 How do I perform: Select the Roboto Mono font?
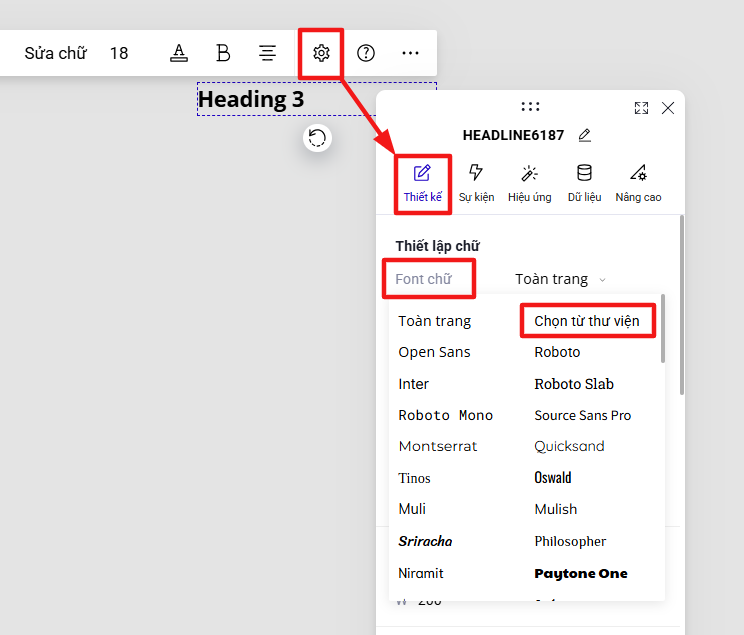pos(446,415)
